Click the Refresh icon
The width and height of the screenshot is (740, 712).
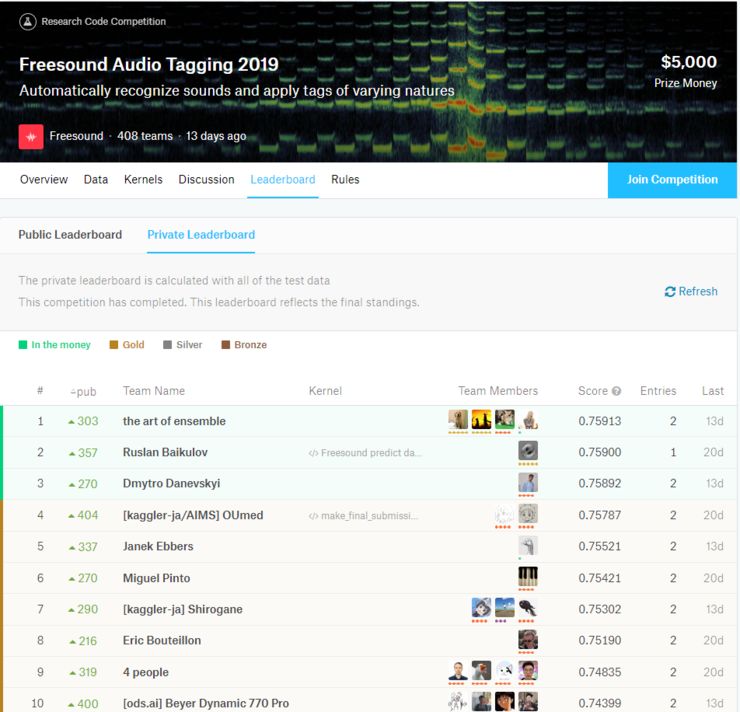(670, 292)
